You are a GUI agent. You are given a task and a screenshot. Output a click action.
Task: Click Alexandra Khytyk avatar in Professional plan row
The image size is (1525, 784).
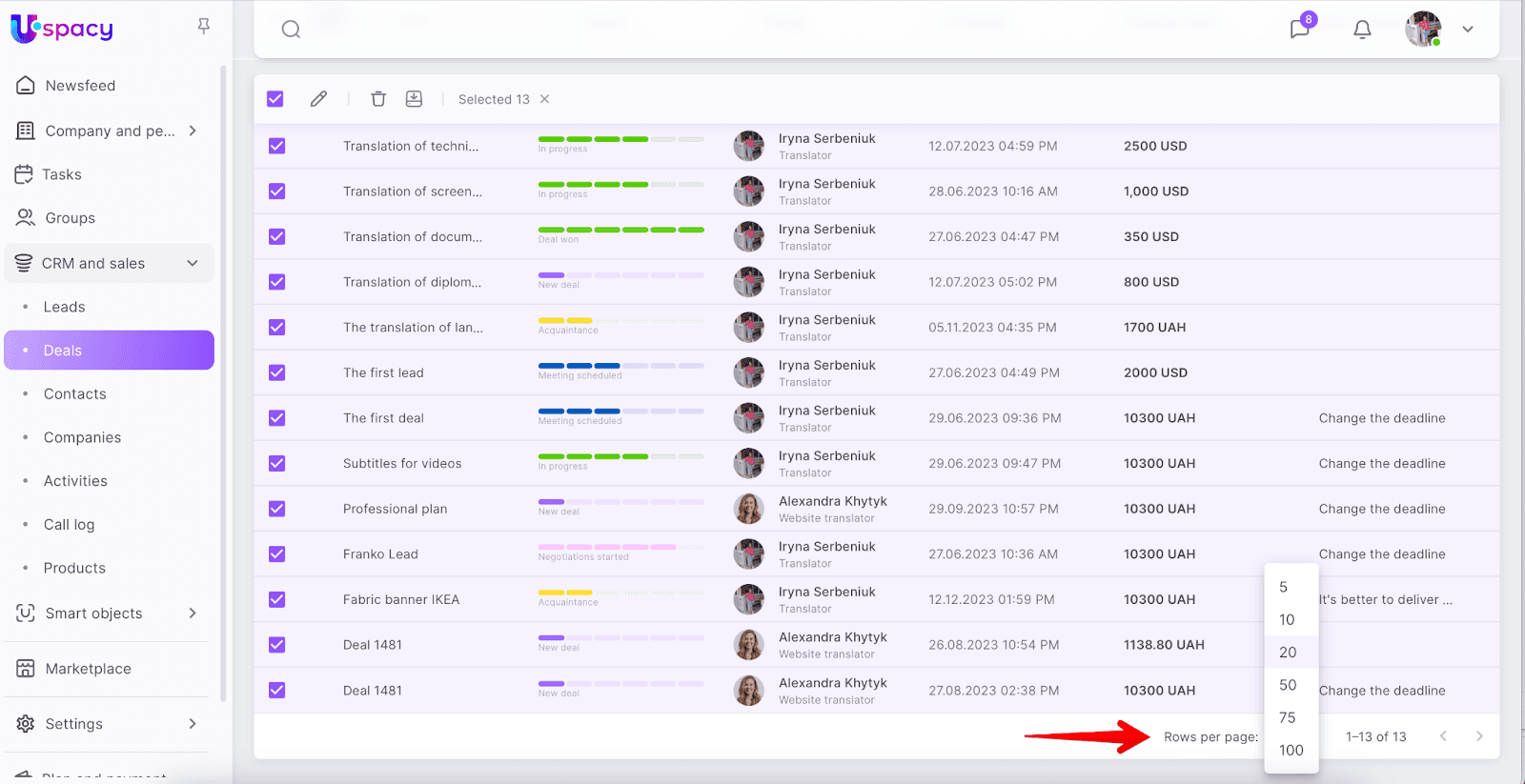click(x=749, y=509)
